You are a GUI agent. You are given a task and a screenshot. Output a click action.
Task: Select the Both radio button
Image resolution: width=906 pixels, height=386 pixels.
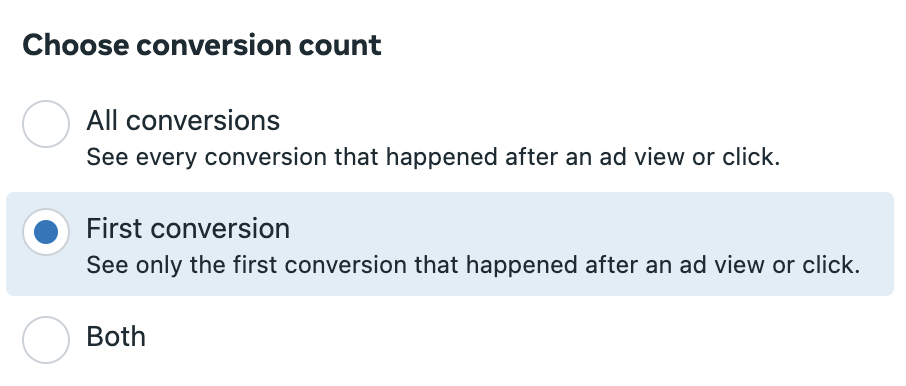(x=46, y=340)
